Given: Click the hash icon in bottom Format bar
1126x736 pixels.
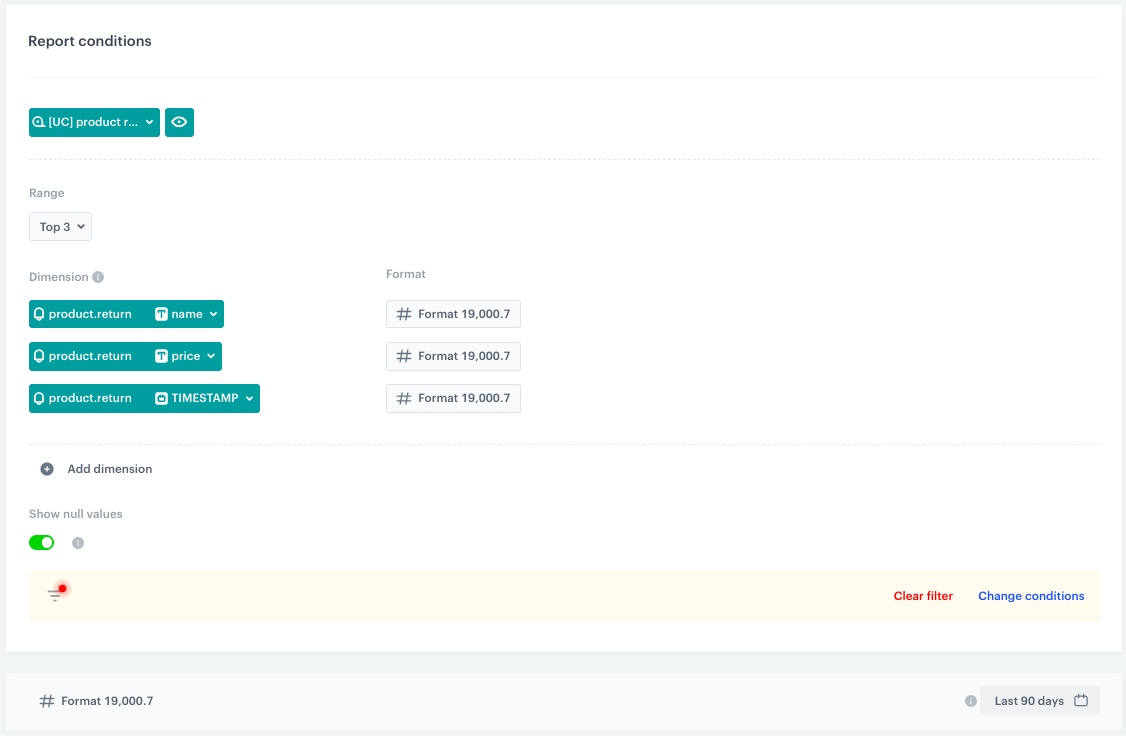Looking at the screenshot, I should point(46,701).
